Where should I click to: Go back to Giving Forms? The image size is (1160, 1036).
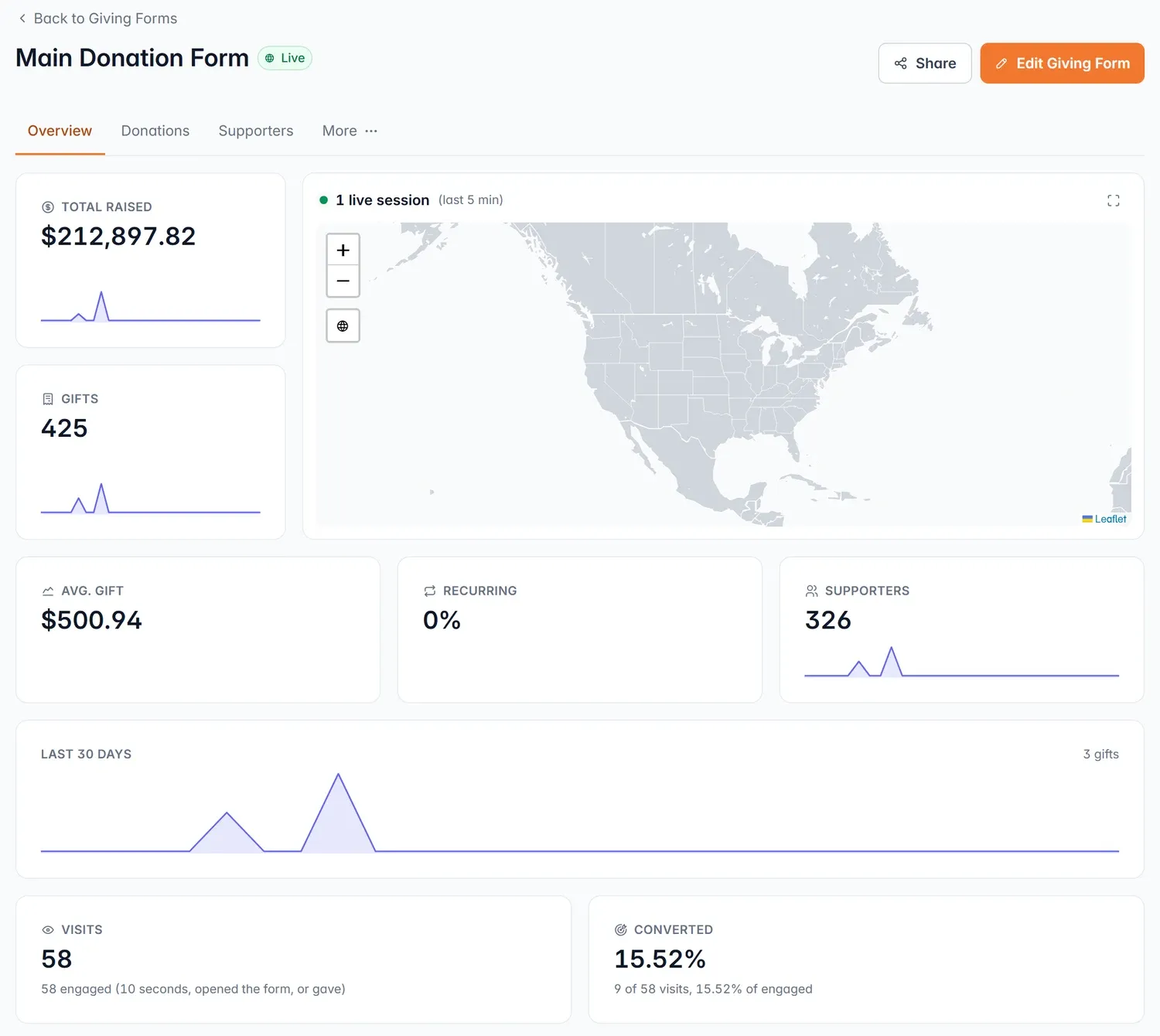(x=97, y=19)
